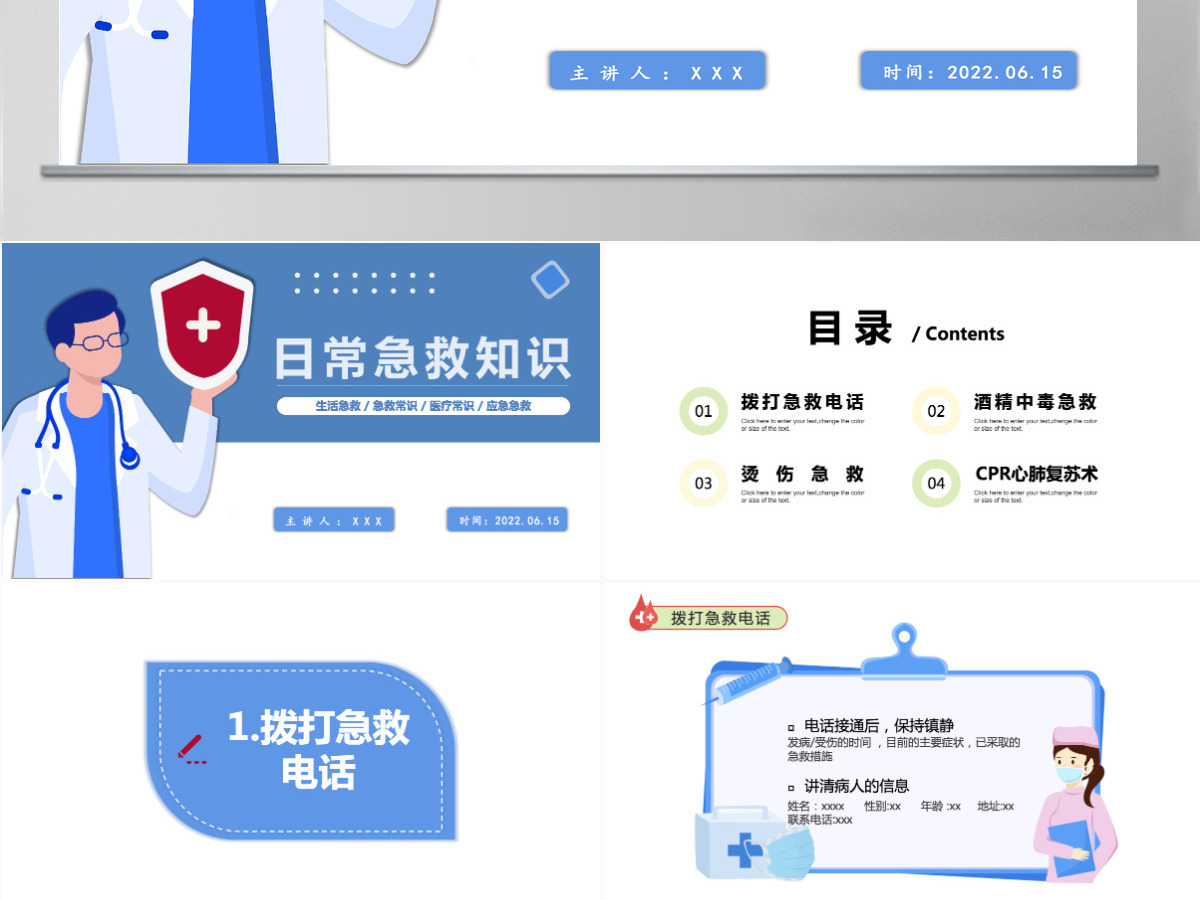The height and width of the screenshot is (900, 1200).
Task: Select the 04 circle badge
Action: coord(936,483)
